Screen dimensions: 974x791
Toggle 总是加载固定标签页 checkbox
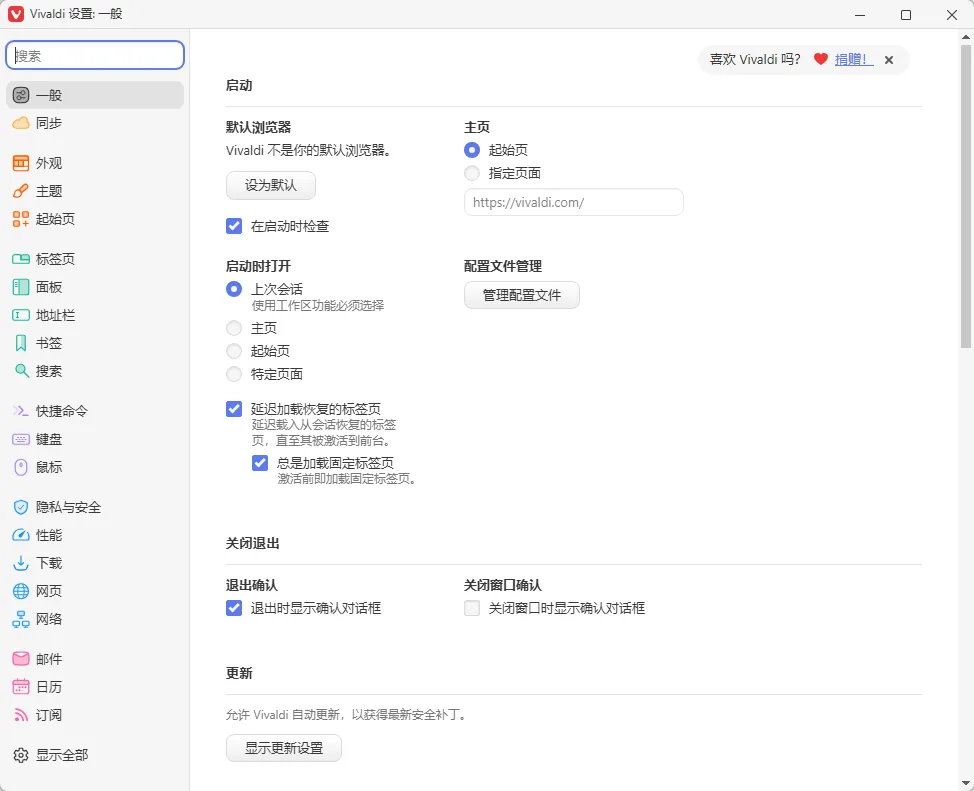[260, 463]
